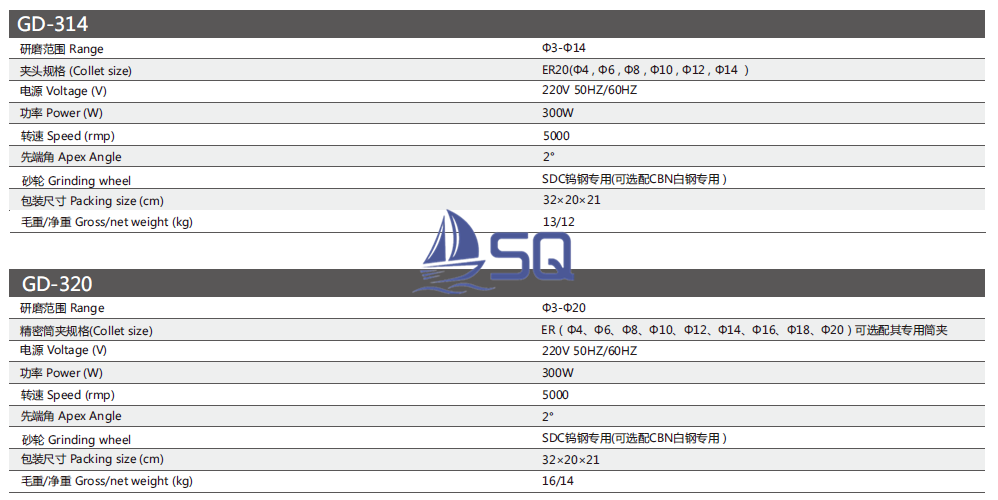Select GD-320 Grinding wheel label

pyautogui.click(x=76, y=440)
